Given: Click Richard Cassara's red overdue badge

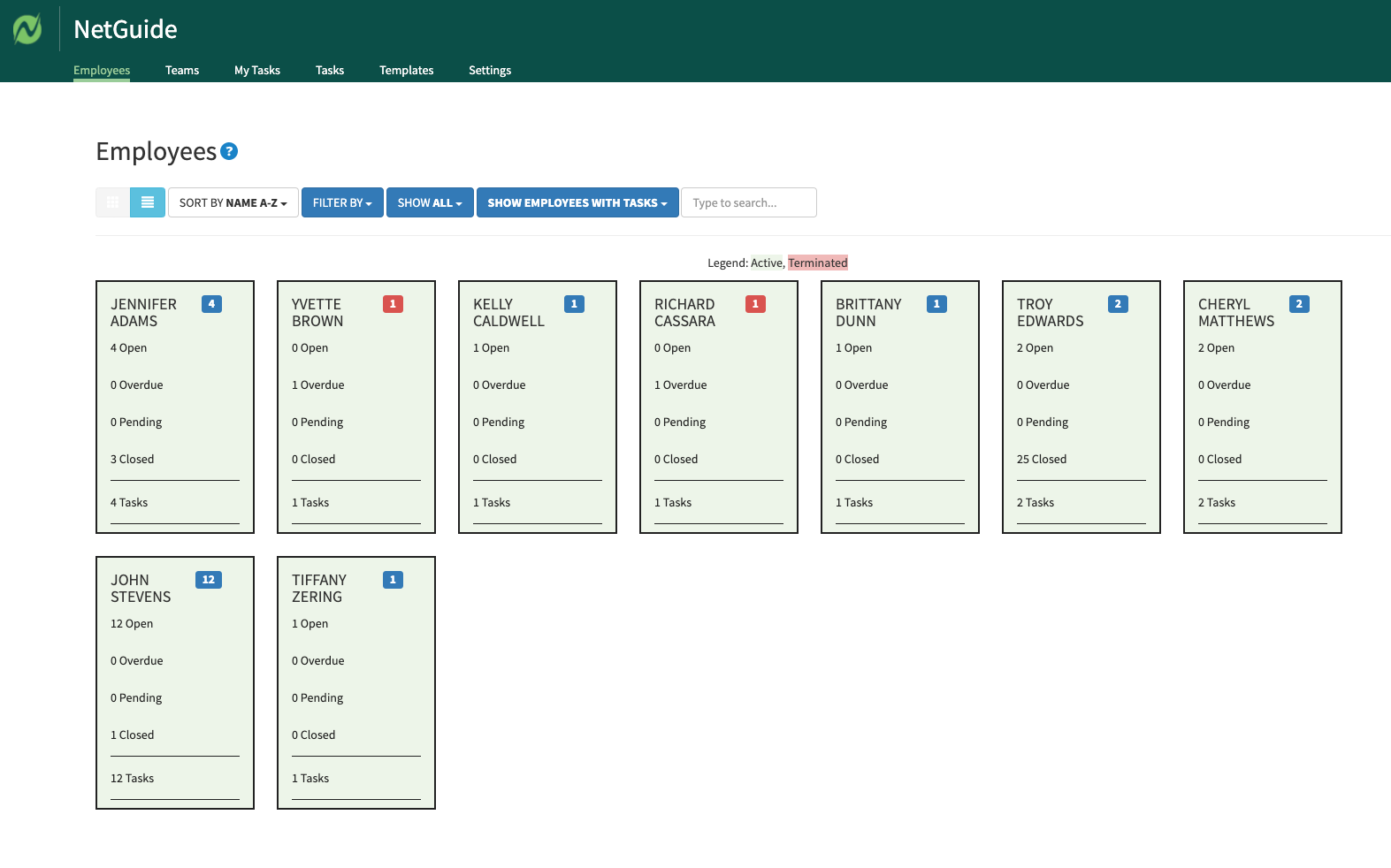Looking at the screenshot, I should 755,304.
